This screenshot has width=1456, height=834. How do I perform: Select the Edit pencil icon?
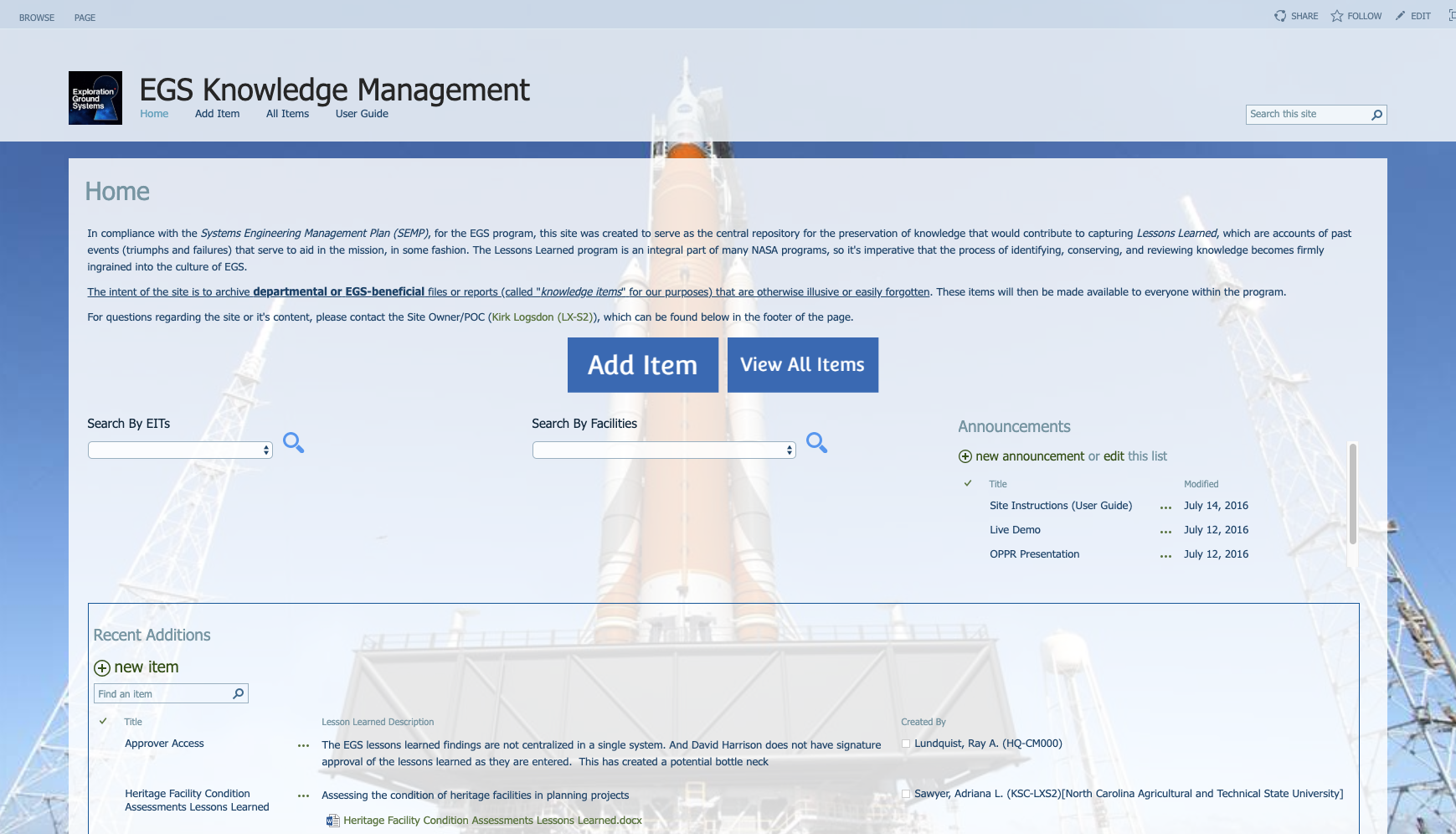coord(1401,15)
